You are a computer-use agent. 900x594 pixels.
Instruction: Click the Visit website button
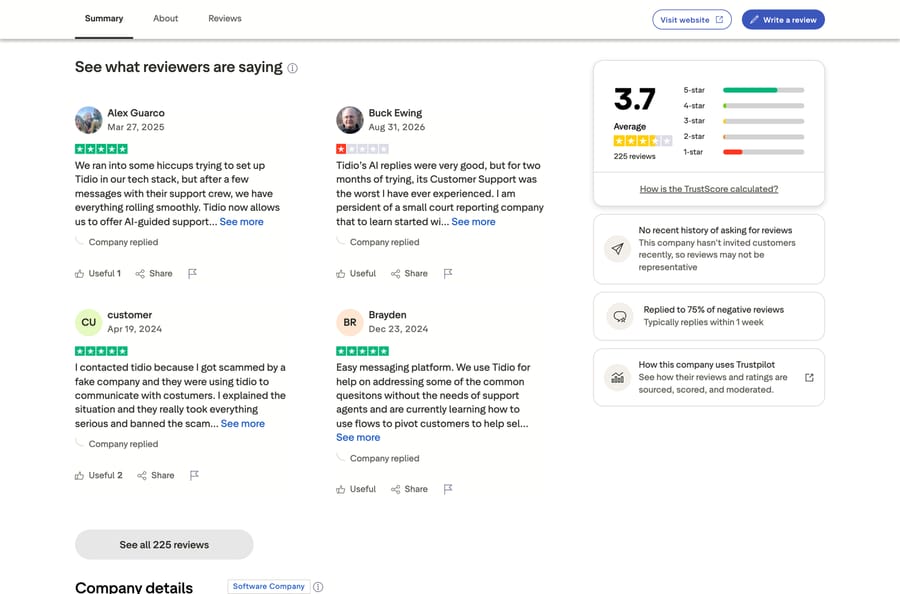click(x=692, y=20)
